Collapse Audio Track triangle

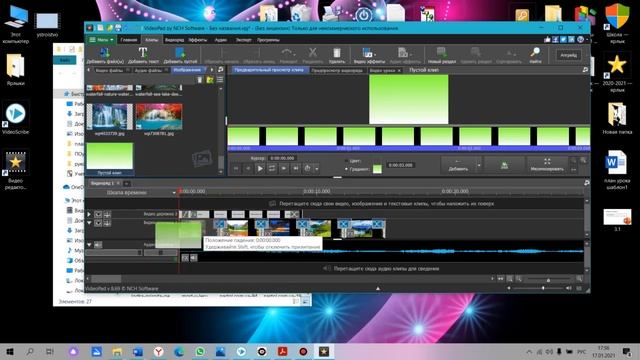click(x=89, y=244)
